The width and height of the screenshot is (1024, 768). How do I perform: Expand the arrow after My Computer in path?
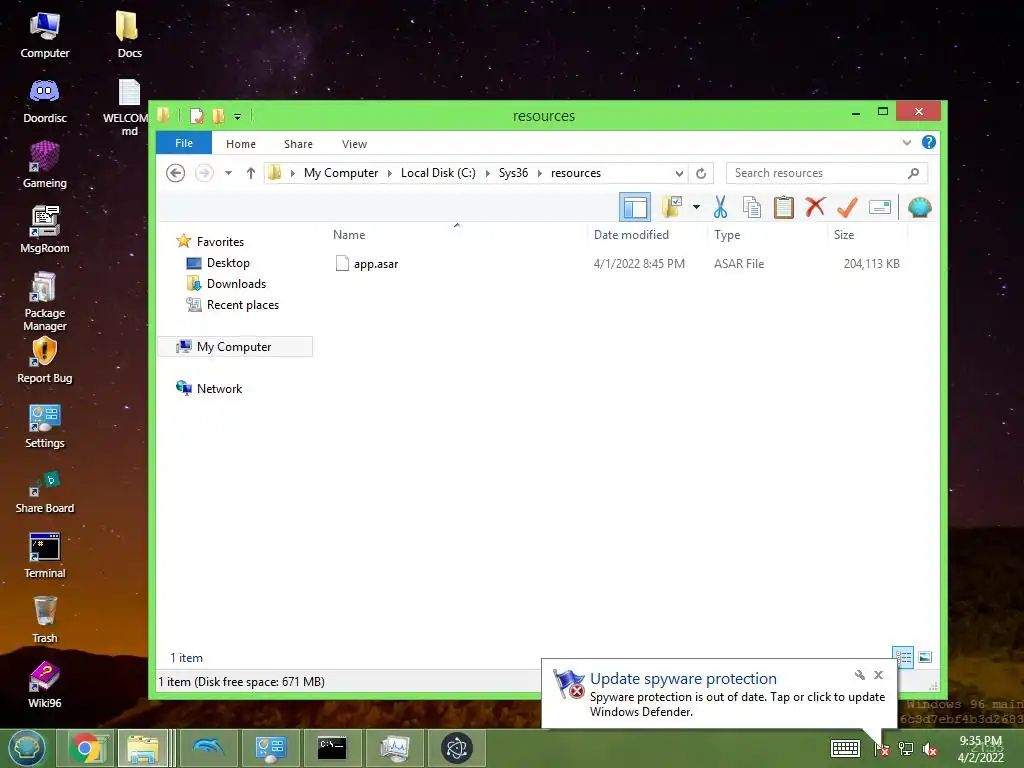pyautogui.click(x=389, y=173)
